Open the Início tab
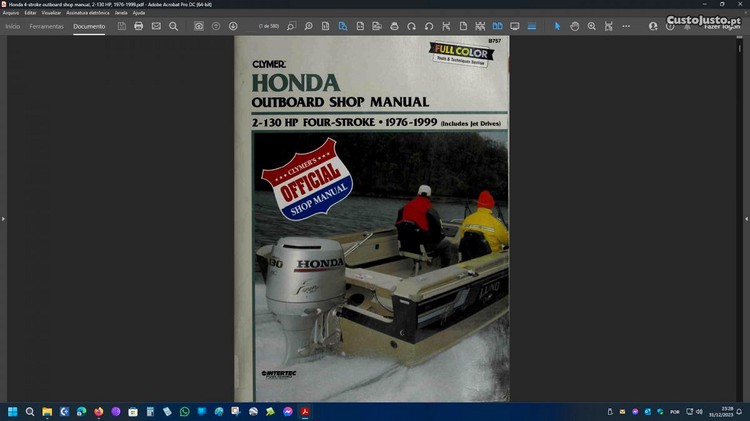The image size is (750, 421). point(13,26)
